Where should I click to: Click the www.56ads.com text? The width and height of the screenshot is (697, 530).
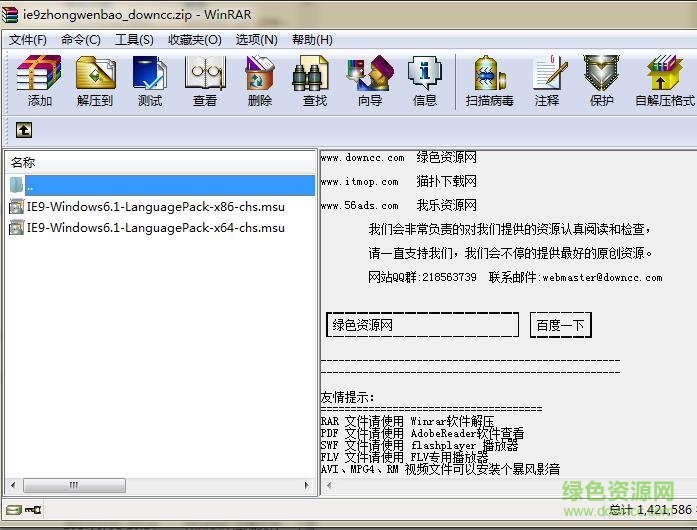359,205
